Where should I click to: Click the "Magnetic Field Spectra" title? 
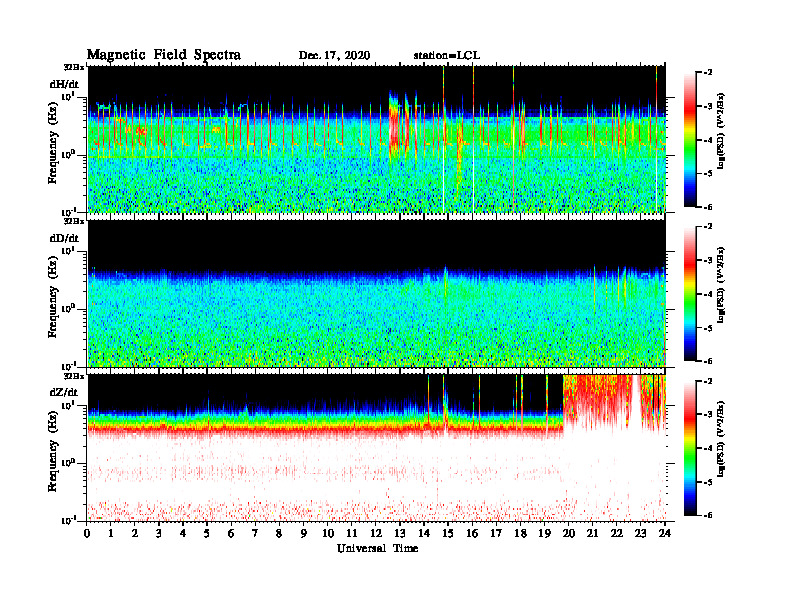164,55
